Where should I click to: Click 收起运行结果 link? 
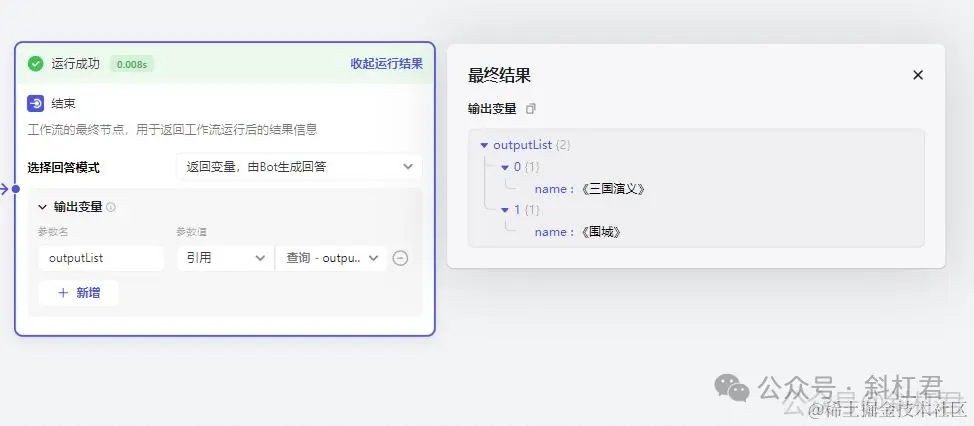click(386, 63)
